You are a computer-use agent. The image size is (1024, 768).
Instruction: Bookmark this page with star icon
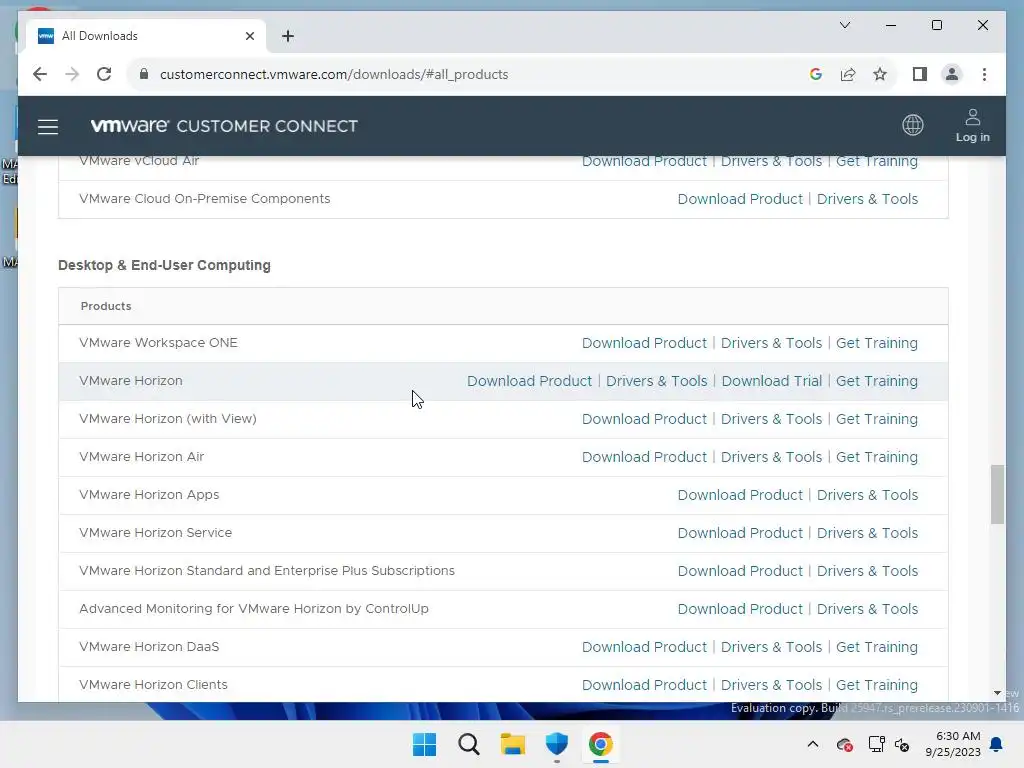(x=880, y=74)
